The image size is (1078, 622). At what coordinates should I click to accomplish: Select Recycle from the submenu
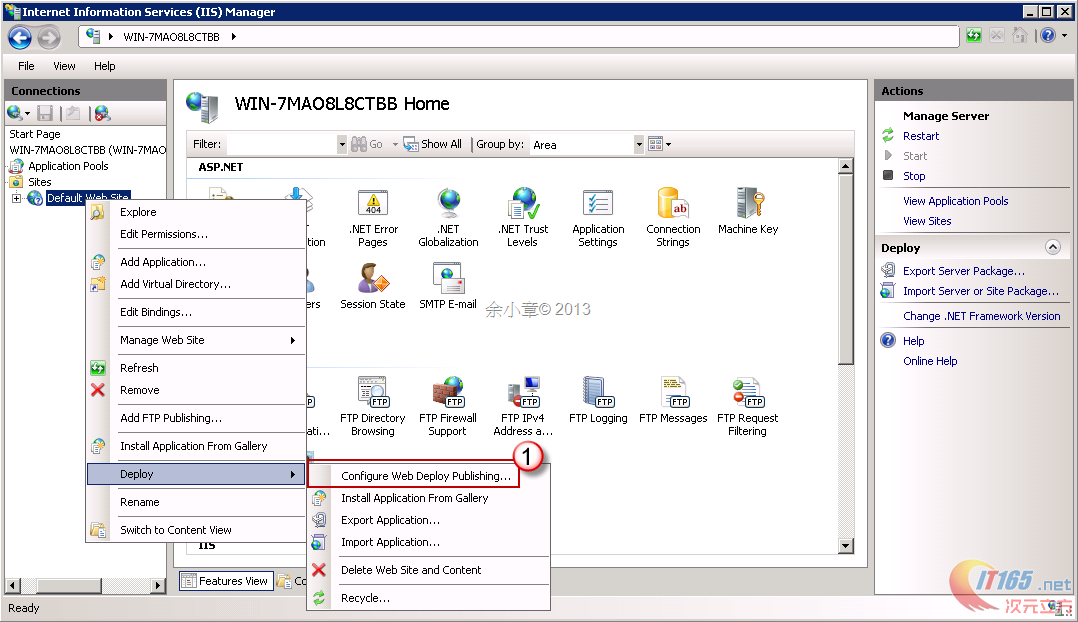tap(365, 599)
